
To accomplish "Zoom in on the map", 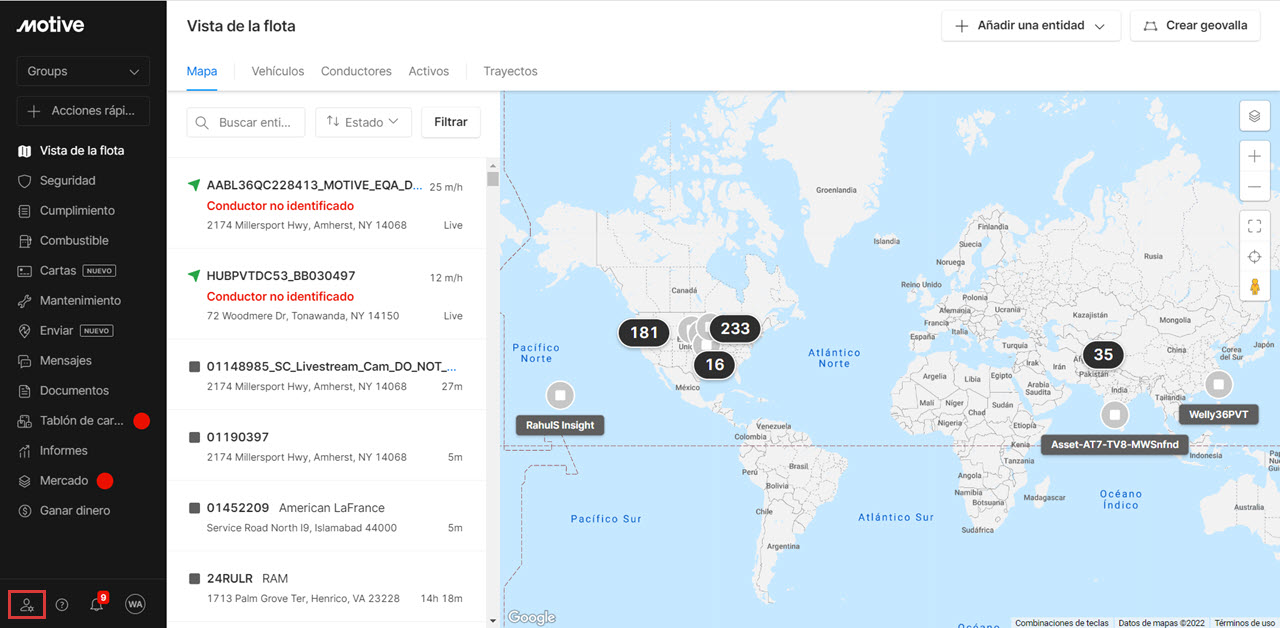I will (x=1254, y=157).
